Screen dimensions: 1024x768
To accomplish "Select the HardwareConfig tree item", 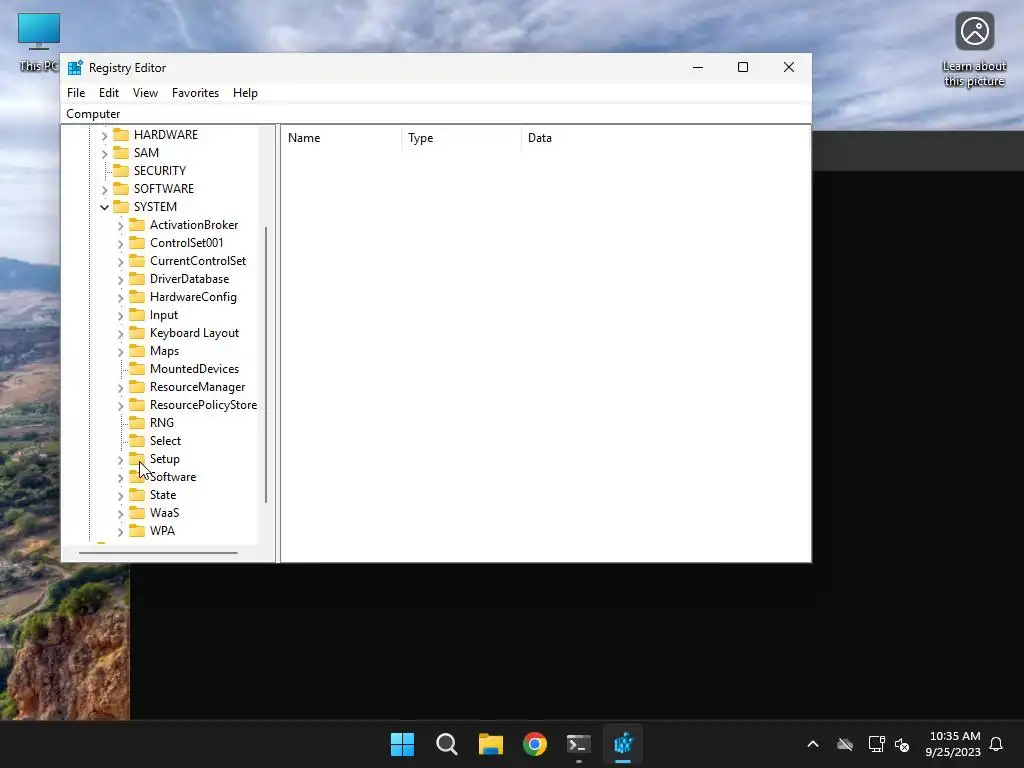I will click(x=193, y=296).
